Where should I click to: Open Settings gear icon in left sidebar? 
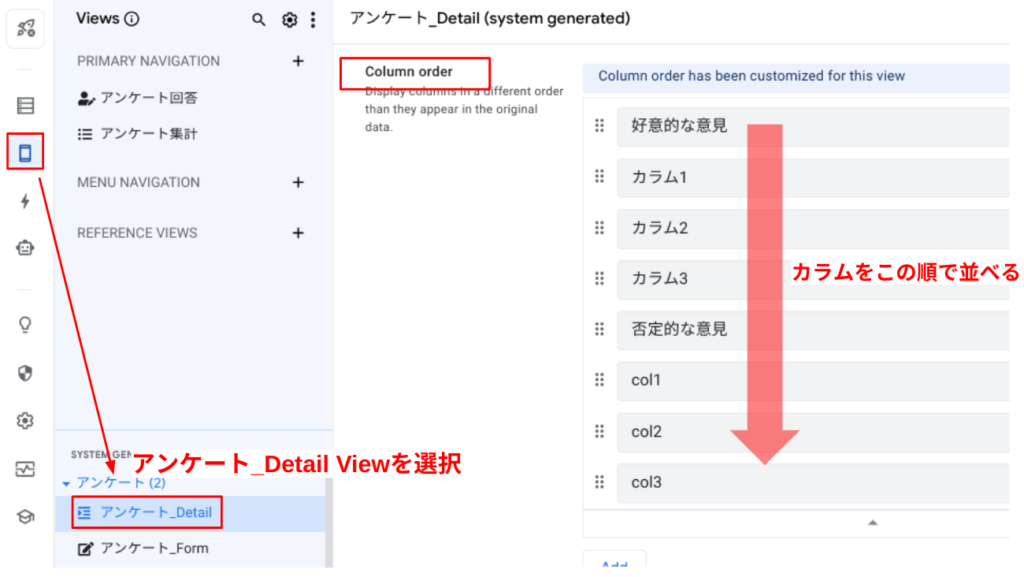coord(25,421)
